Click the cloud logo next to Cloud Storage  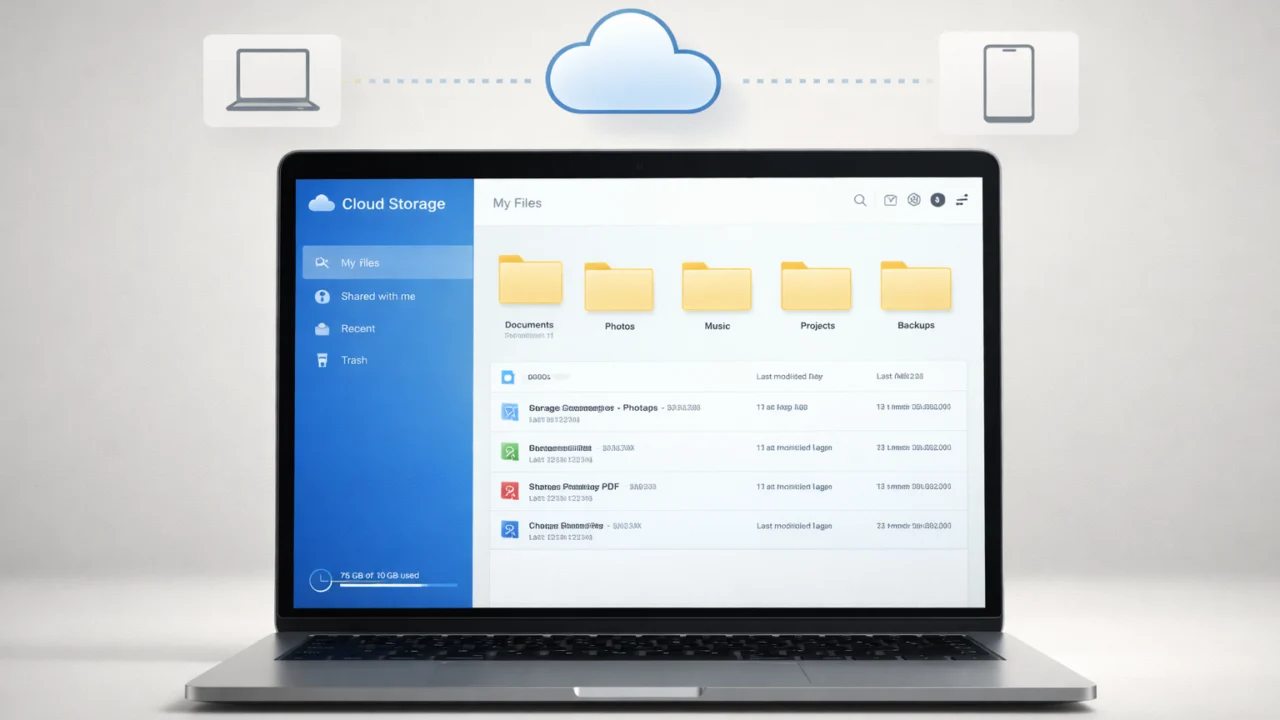[x=321, y=203]
